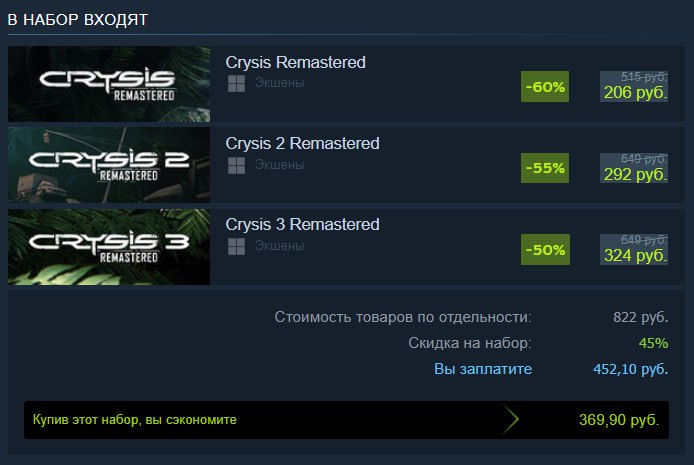694x465 pixels.
Task: Open the Crysis 3 Remastered banner image
Action: tap(109, 246)
